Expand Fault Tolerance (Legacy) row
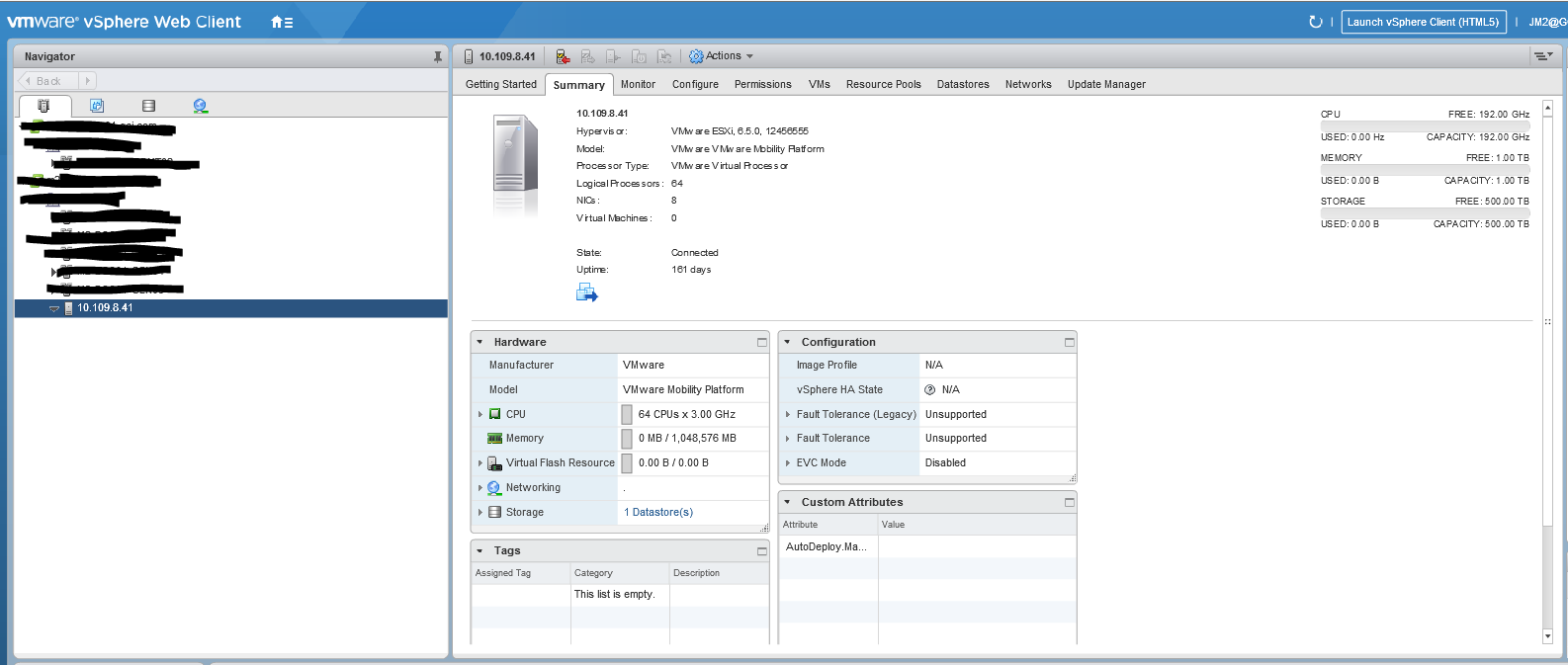 click(788, 414)
